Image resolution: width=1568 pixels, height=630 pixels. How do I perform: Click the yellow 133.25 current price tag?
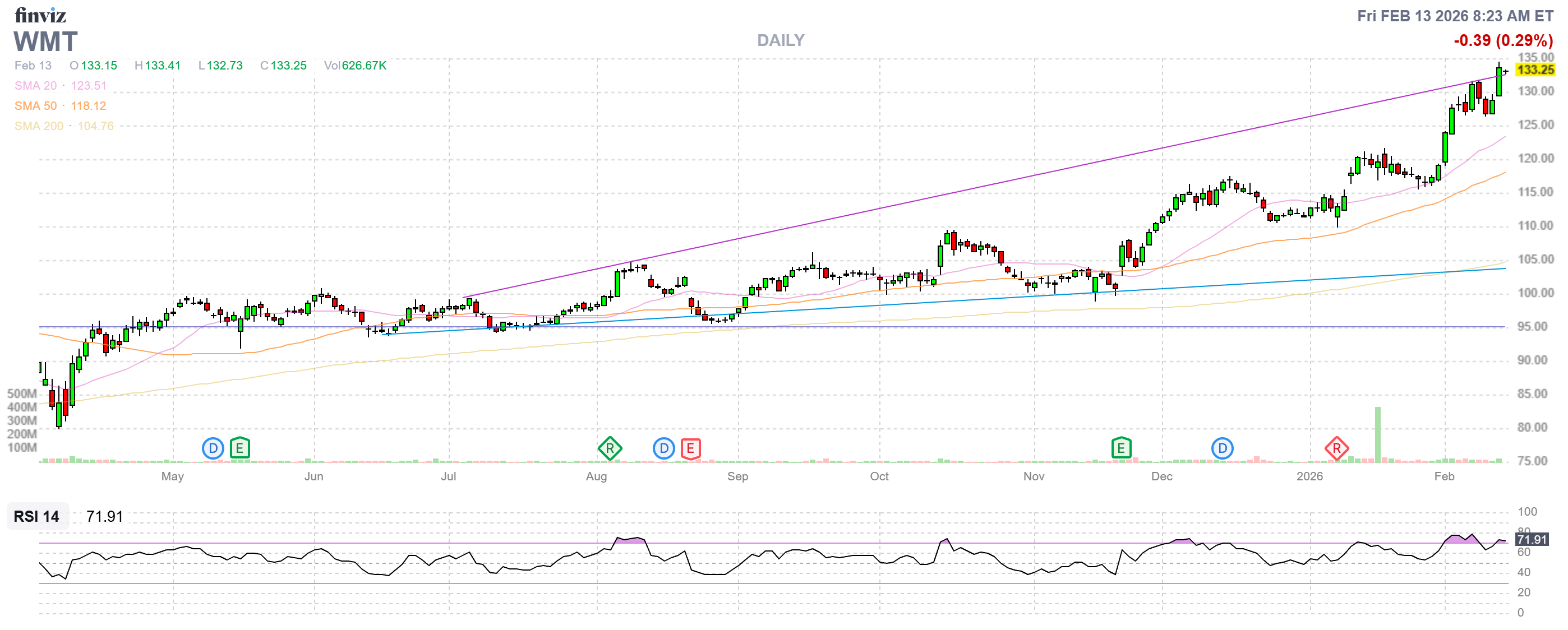click(x=1534, y=70)
